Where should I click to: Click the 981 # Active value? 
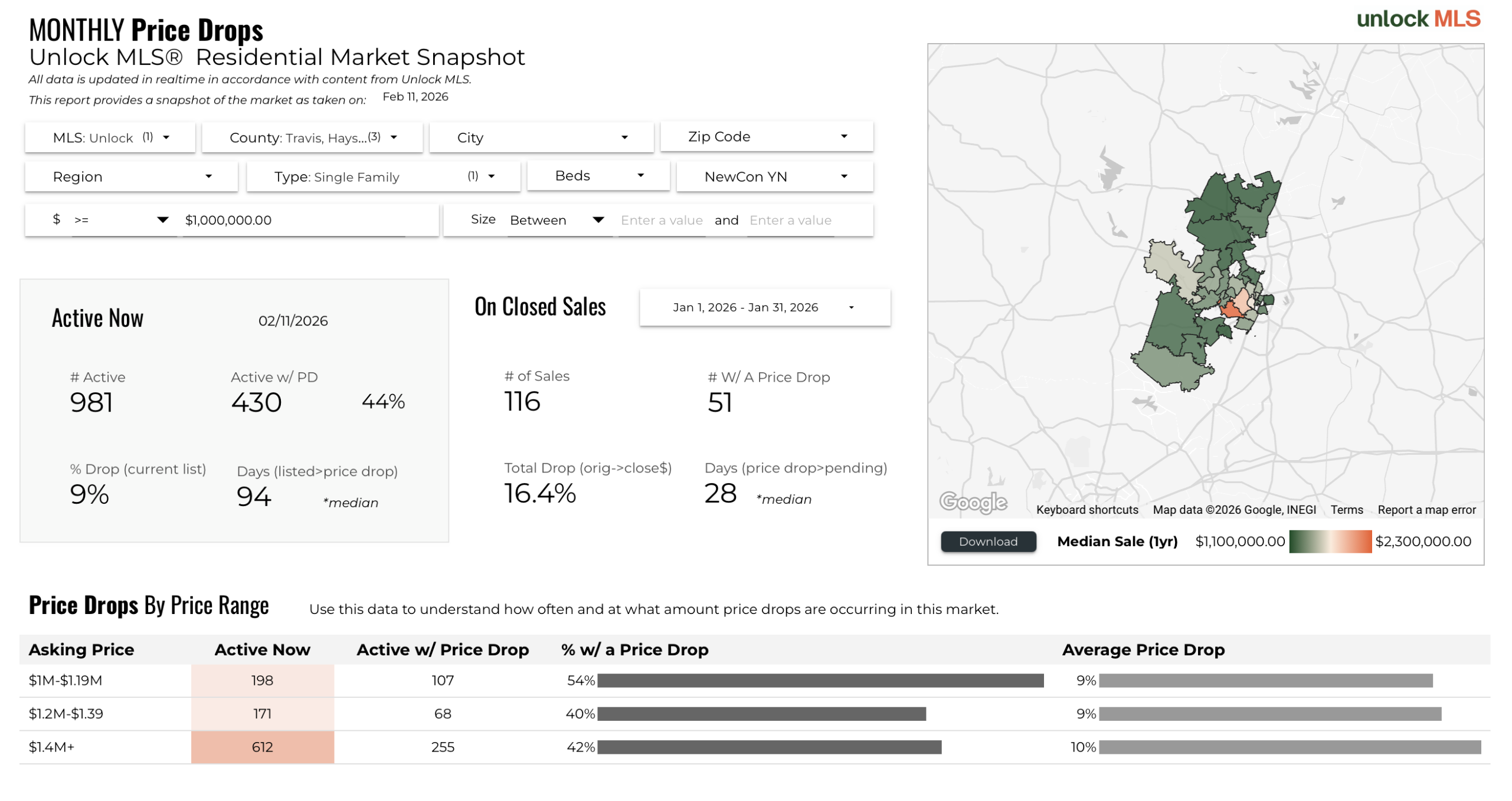coord(91,403)
